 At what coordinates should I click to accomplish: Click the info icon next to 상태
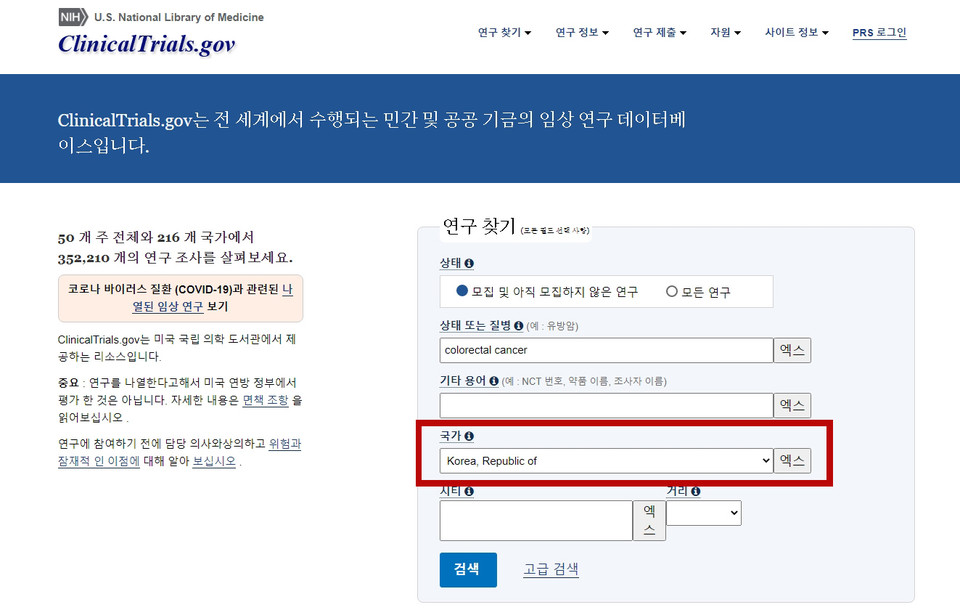click(x=469, y=263)
